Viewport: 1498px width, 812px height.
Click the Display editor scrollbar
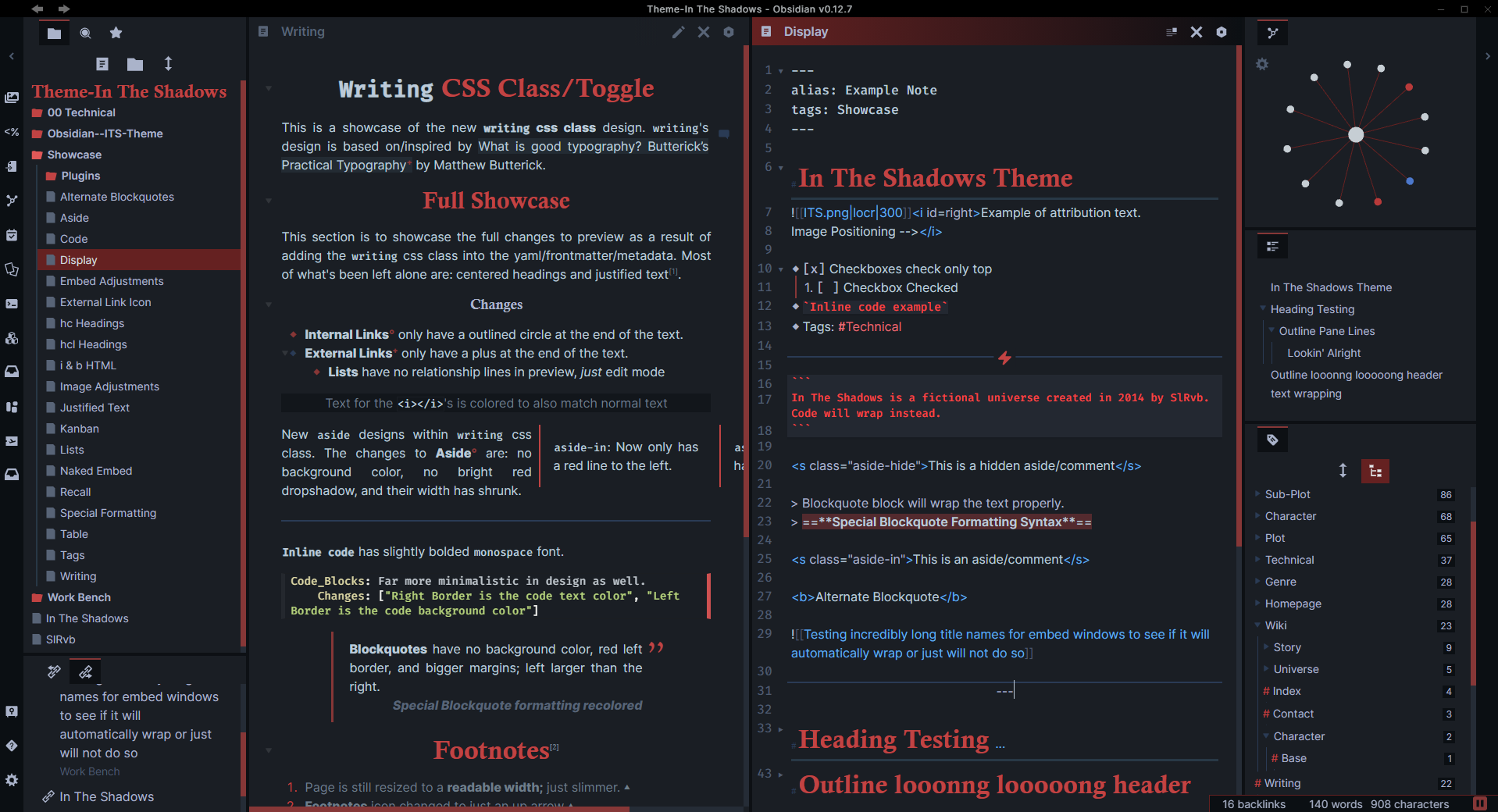pyautogui.click(x=1239, y=297)
